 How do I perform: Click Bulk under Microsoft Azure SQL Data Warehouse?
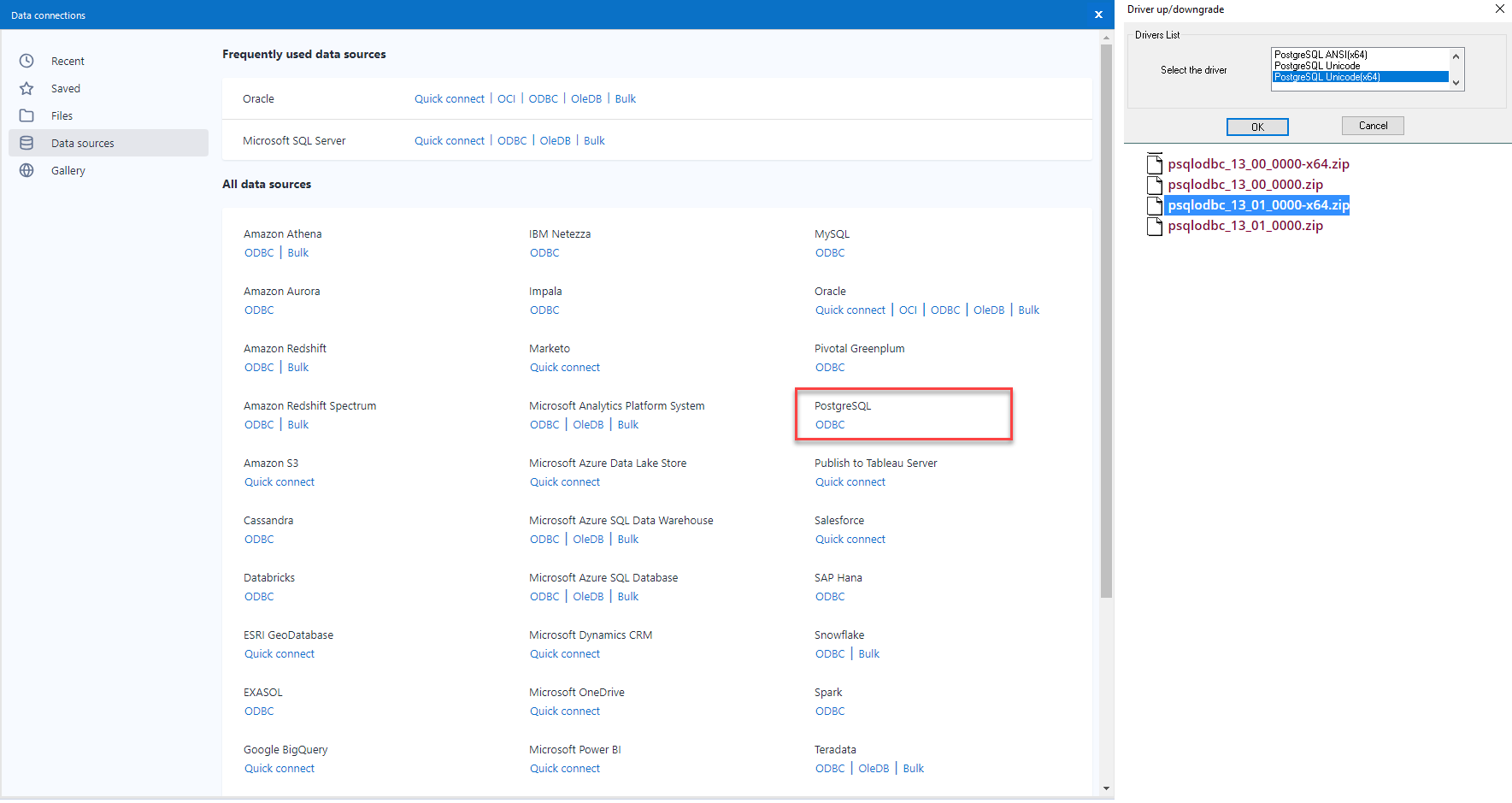(x=628, y=540)
